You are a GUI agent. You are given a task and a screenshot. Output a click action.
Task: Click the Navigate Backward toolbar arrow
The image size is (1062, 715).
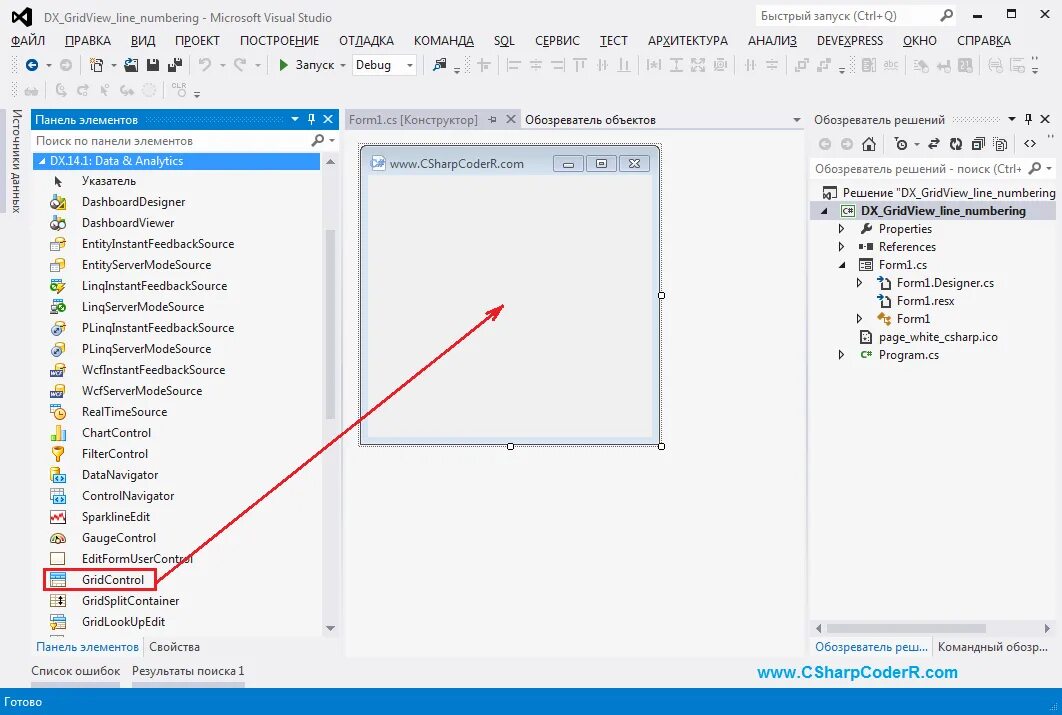pos(32,65)
